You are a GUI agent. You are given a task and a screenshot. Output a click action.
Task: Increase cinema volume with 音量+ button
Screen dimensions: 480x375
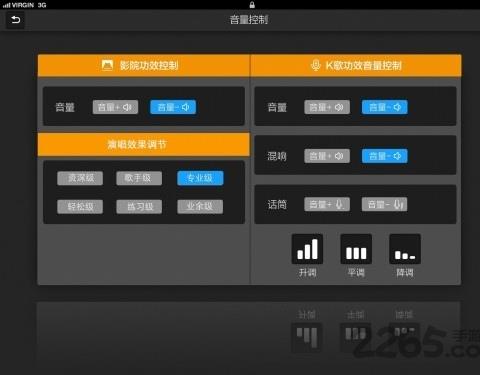(115, 107)
